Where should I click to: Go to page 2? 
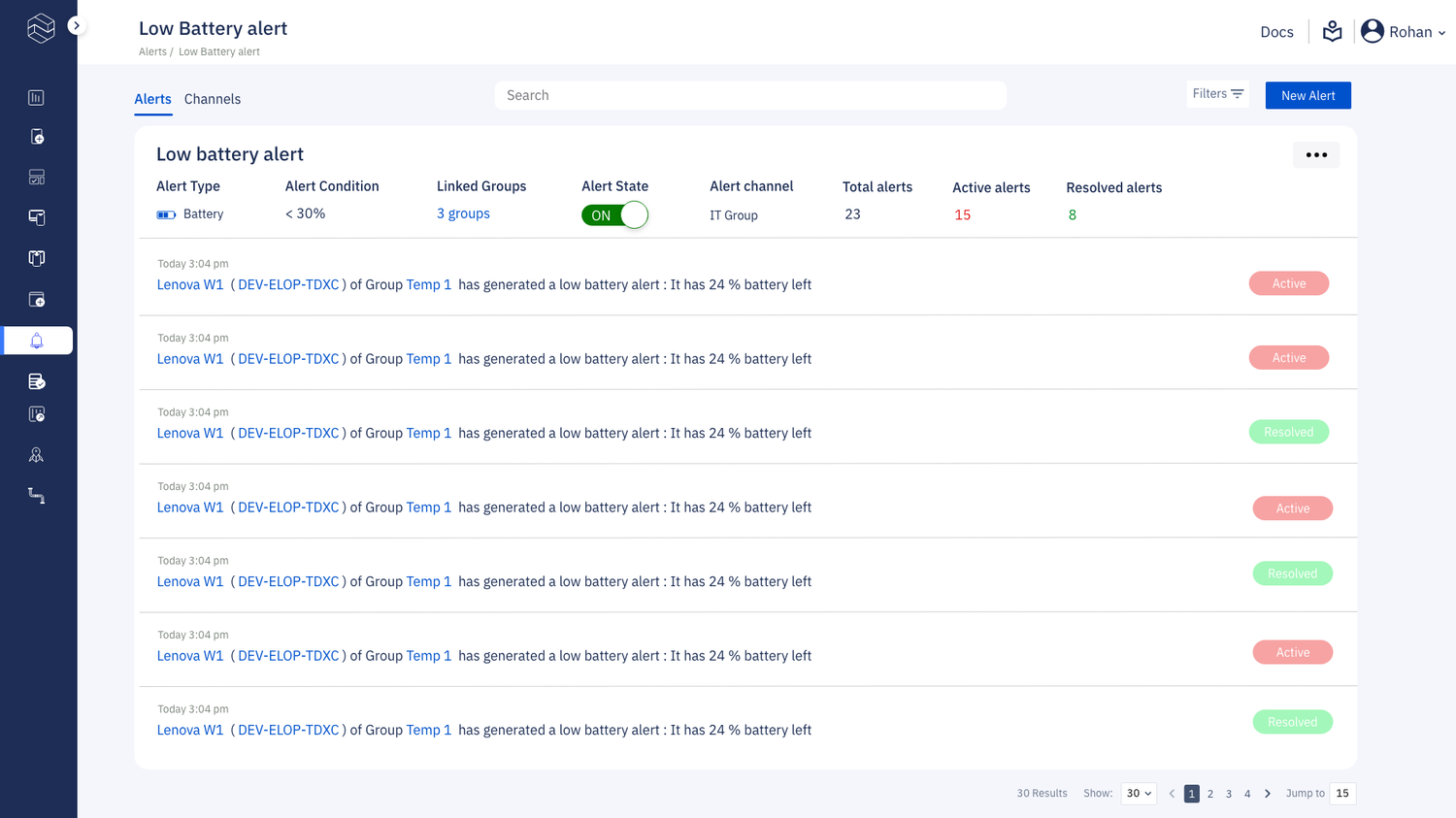pyautogui.click(x=1210, y=794)
